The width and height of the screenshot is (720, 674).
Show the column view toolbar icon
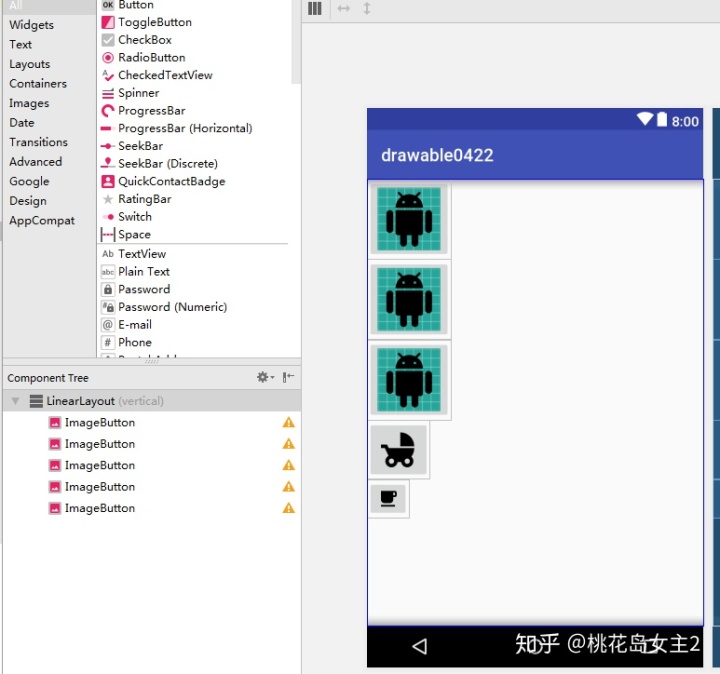[x=315, y=9]
